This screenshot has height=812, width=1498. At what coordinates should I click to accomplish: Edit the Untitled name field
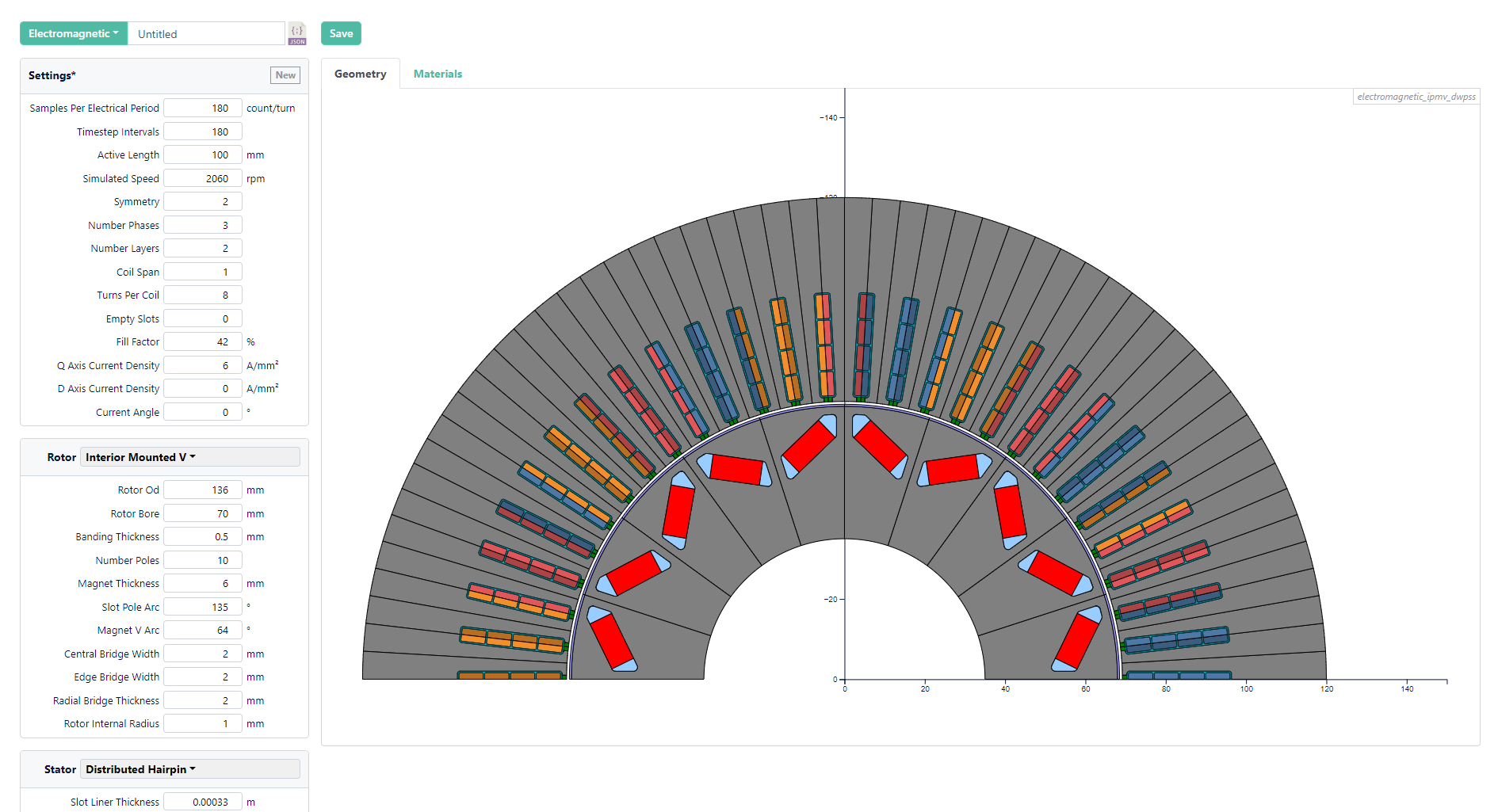[206, 34]
